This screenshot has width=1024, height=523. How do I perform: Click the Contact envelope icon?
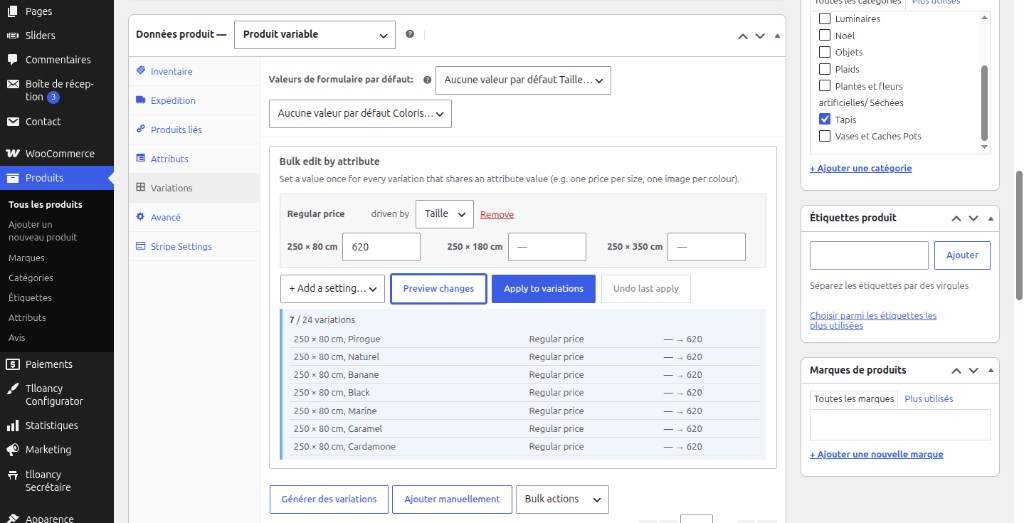[12, 121]
